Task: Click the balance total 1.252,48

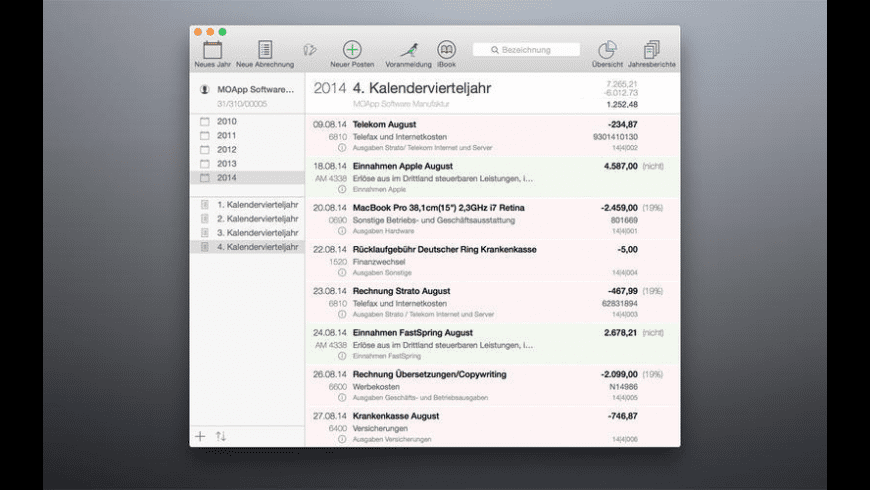Action: [622, 104]
